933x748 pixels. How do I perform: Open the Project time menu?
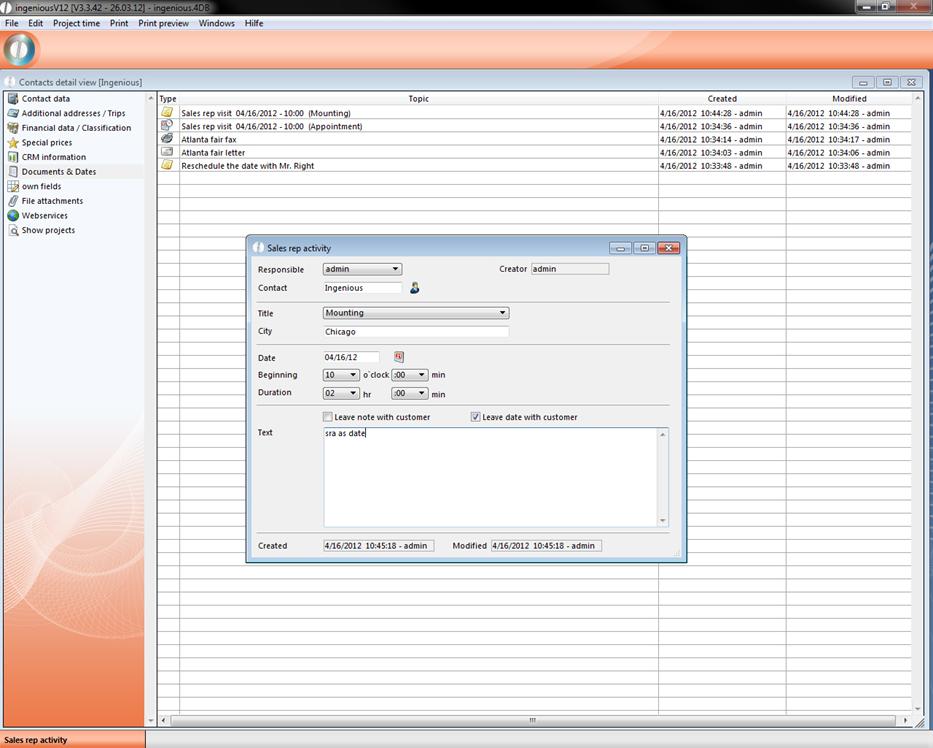76,23
